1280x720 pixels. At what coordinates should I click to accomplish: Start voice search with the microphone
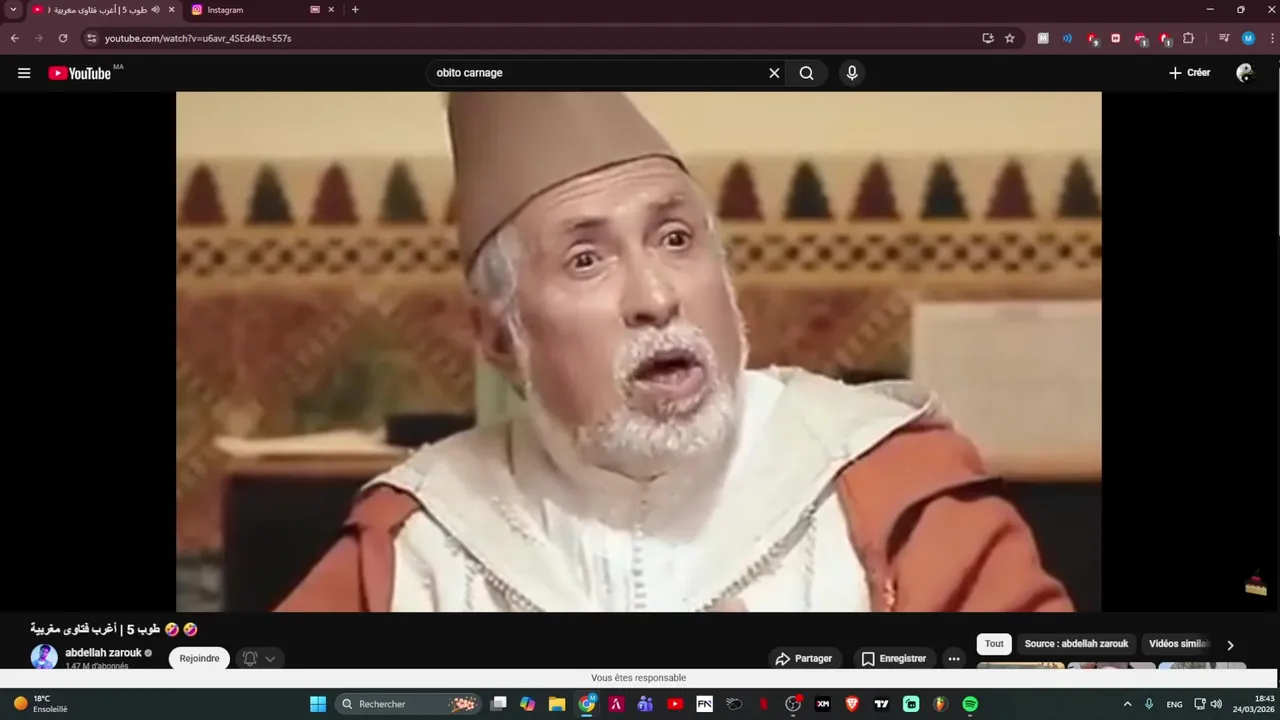[852, 73]
